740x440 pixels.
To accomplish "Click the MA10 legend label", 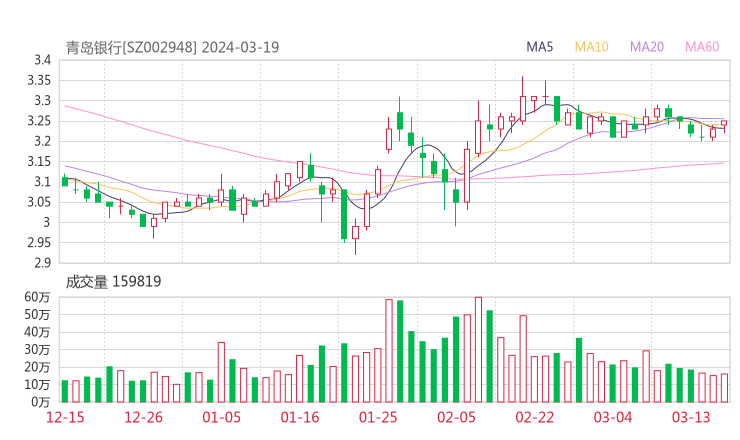I will point(591,47).
